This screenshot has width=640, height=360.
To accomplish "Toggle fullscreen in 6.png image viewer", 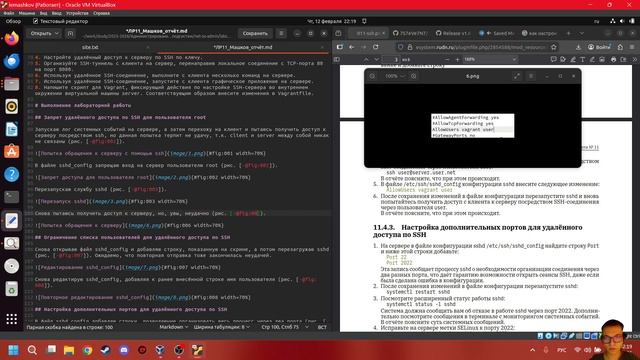I will click(x=517, y=76).
